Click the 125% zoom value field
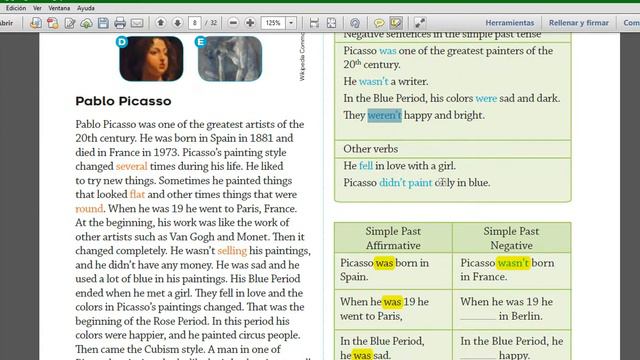The image size is (640, 360). pos(273,23)
